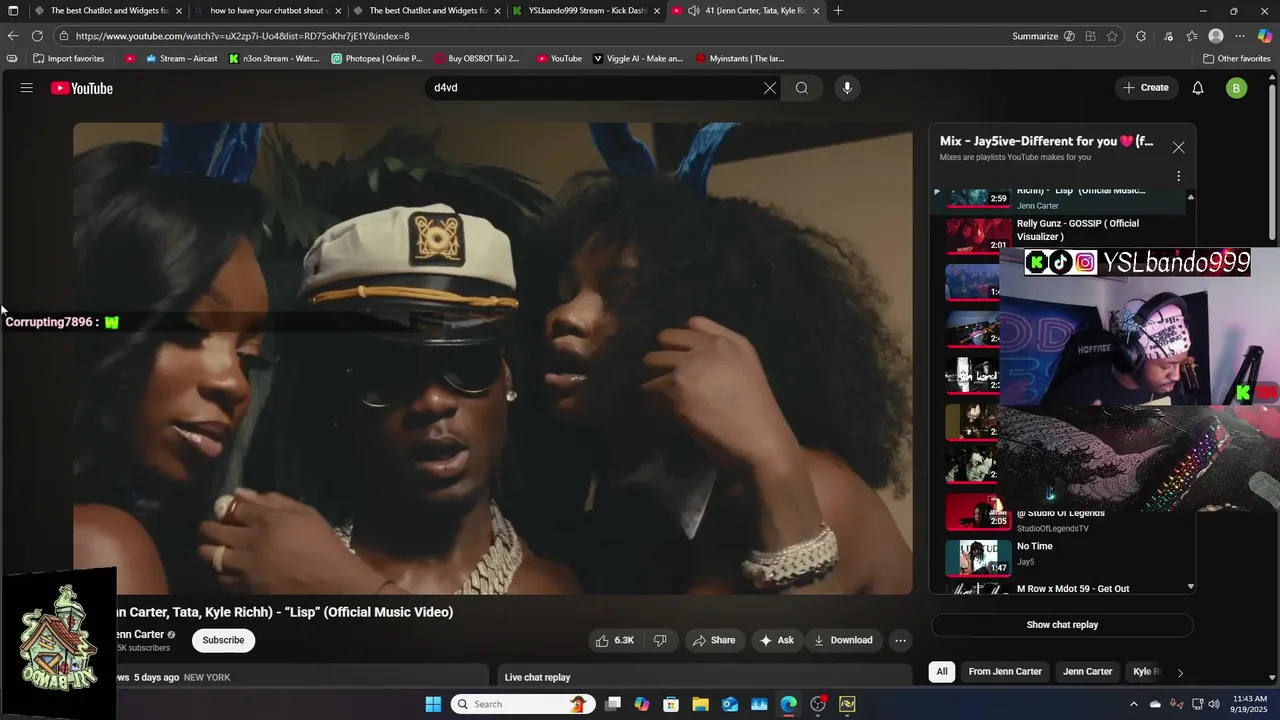
Task: Click the browser address bar URL
Action: [x=243, y=36]
